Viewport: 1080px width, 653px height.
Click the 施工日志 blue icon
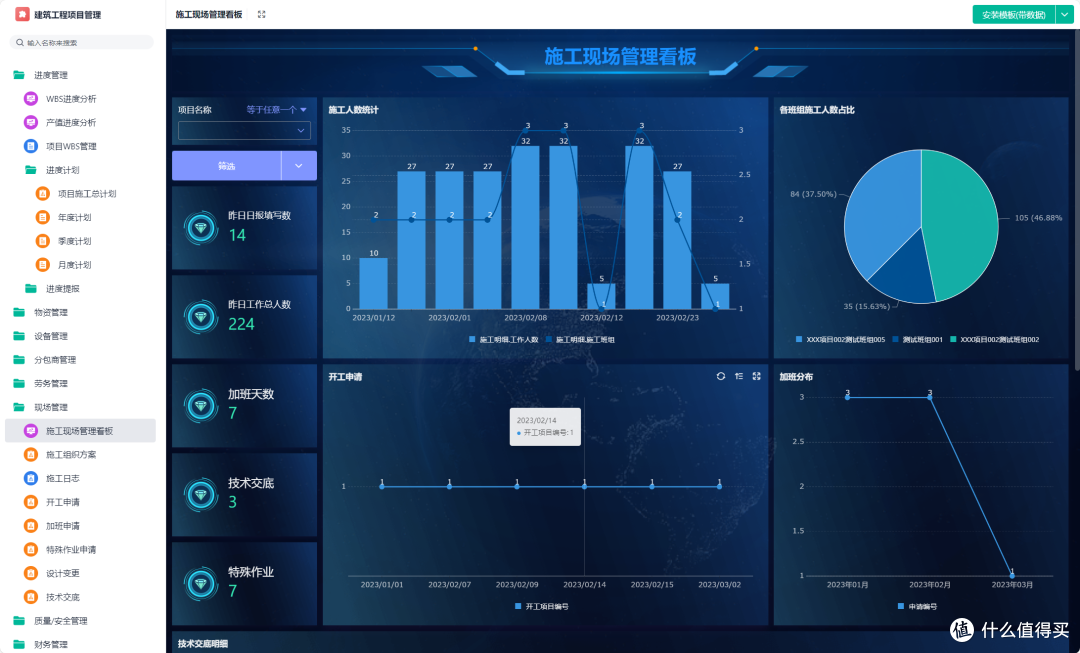point(31,478)
